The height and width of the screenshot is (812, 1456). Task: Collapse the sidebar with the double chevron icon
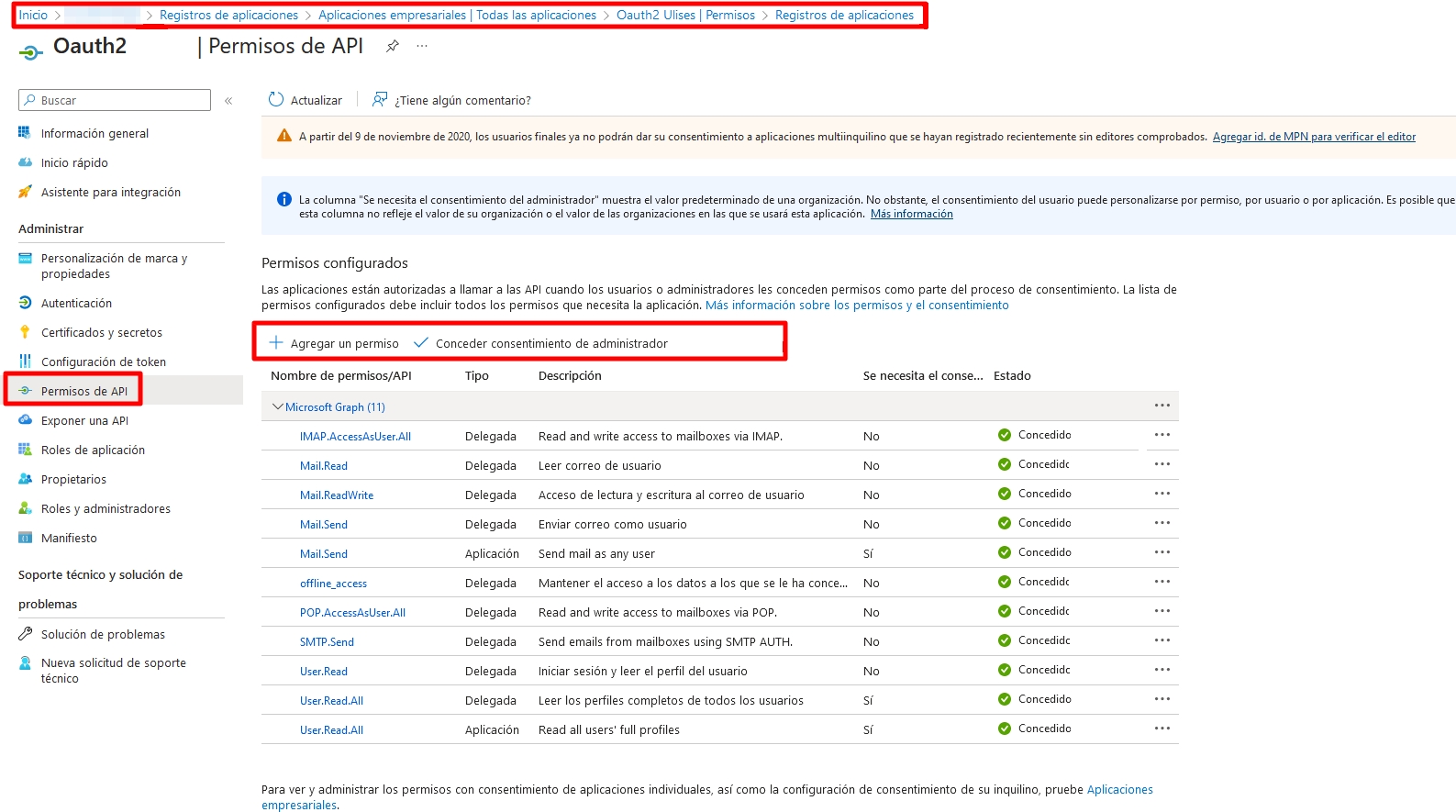pyautogui.click(x=228, y=101)
